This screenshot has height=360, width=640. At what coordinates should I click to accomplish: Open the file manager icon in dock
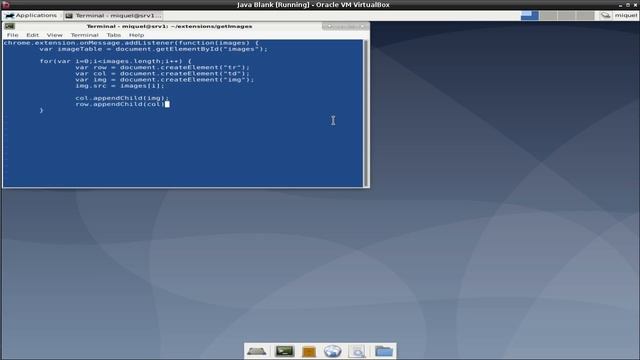(309, 351)
